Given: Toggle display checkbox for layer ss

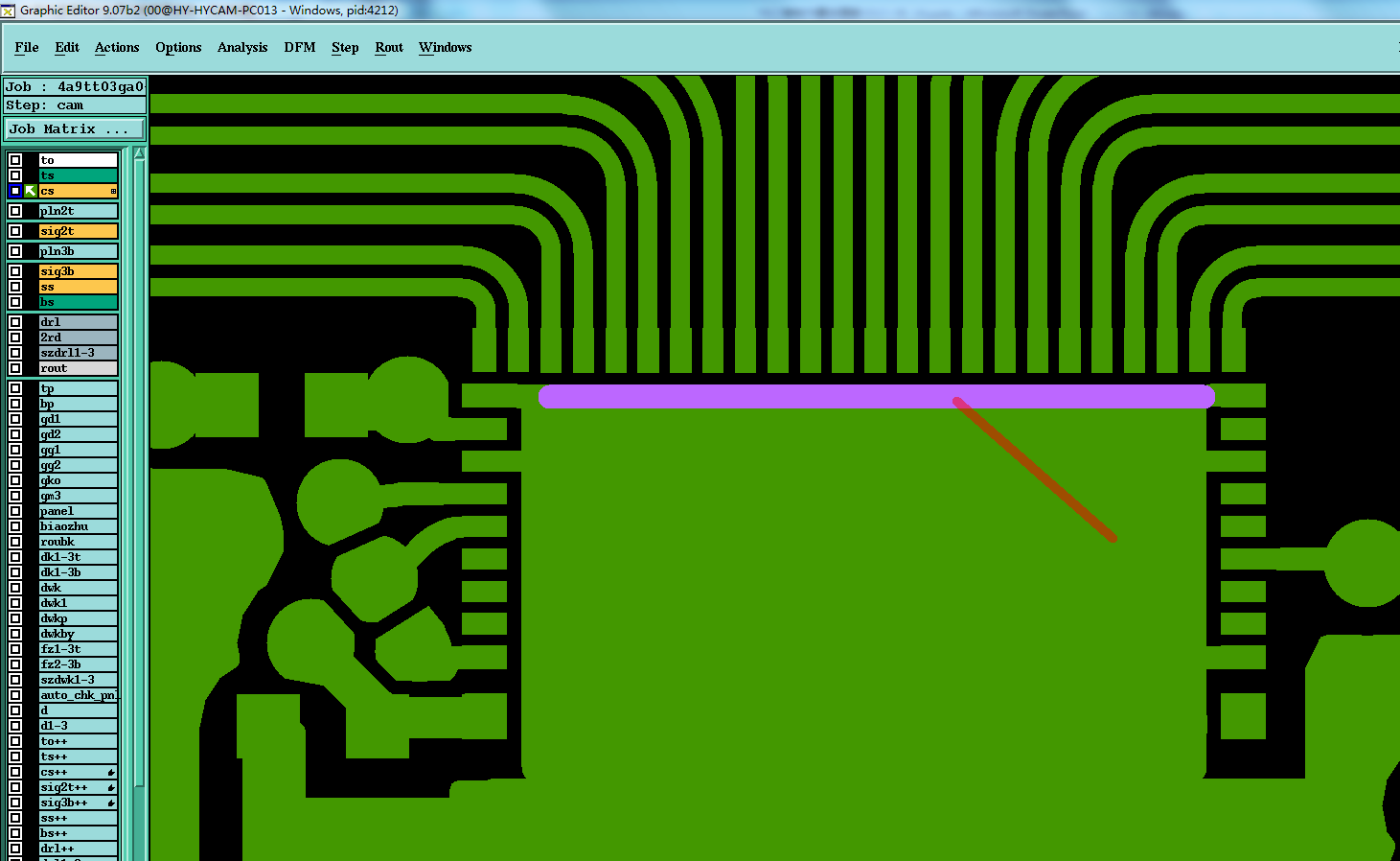Looking at the screenshot, I should (x=15, y=287).
